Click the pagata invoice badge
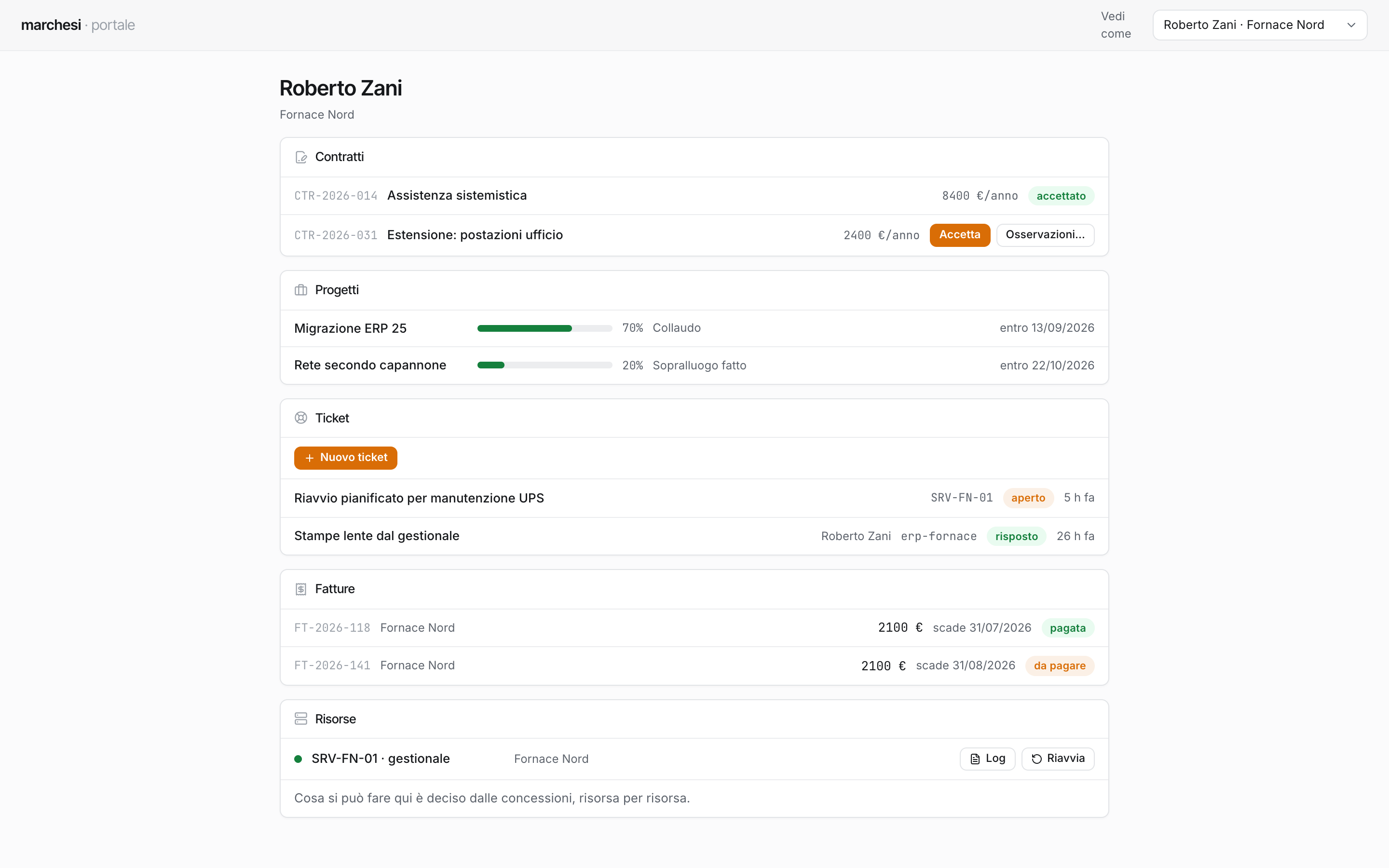Viewport: 1389px width, 868px height. 1068,628
